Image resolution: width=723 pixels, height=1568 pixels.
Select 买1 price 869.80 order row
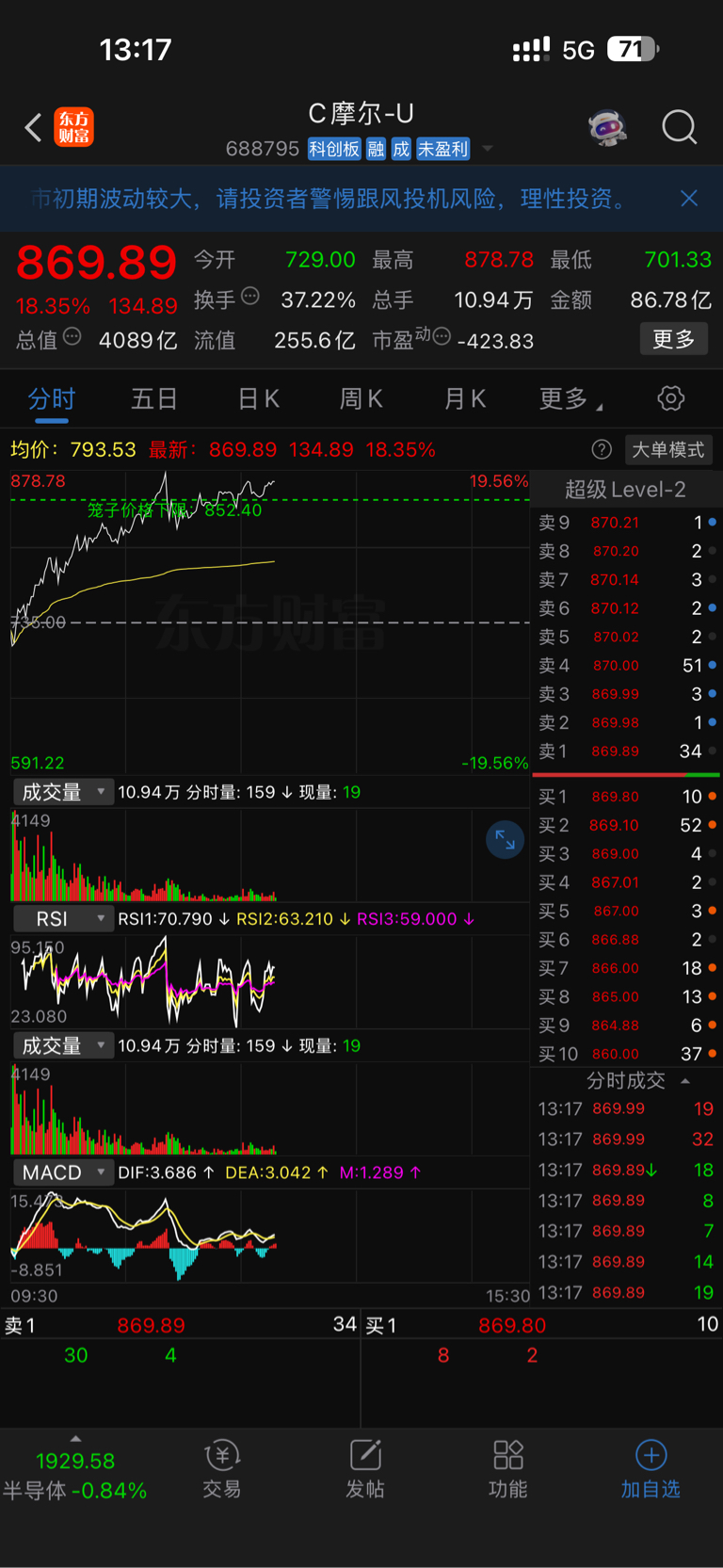(626, 797)
